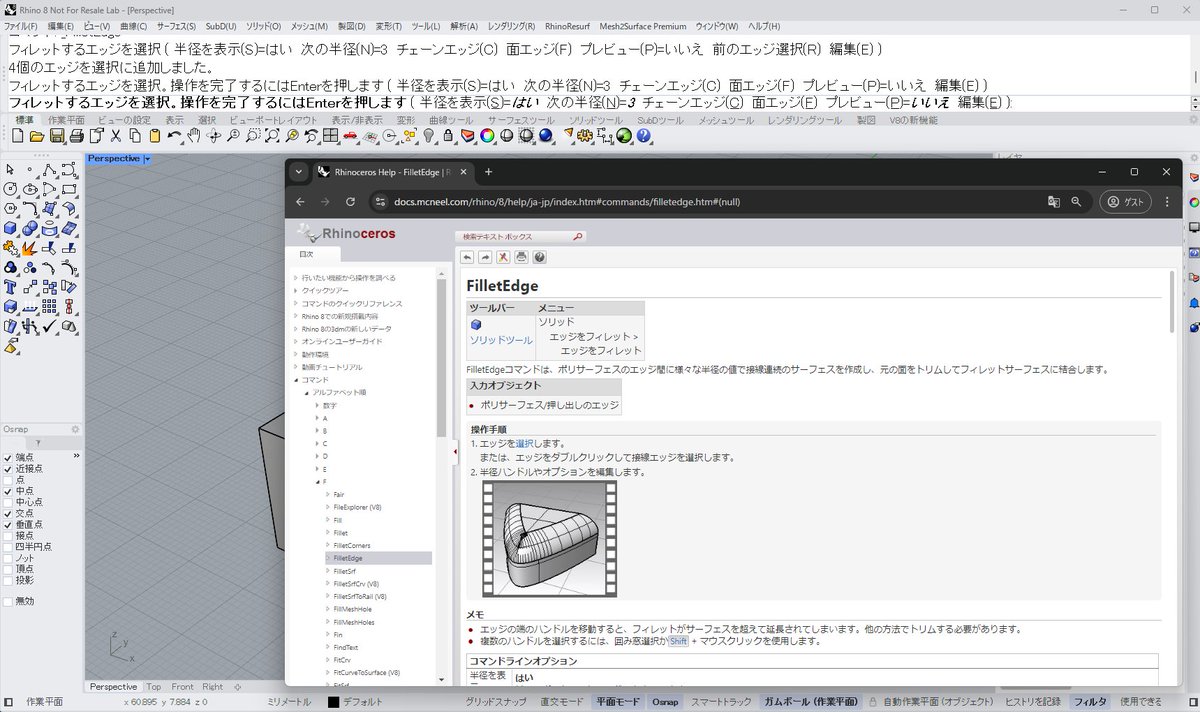This screenshot has width=1200, height=712.
Task: Toggle グリッドスナップ in status bar
Action: [x=496, y=702]
